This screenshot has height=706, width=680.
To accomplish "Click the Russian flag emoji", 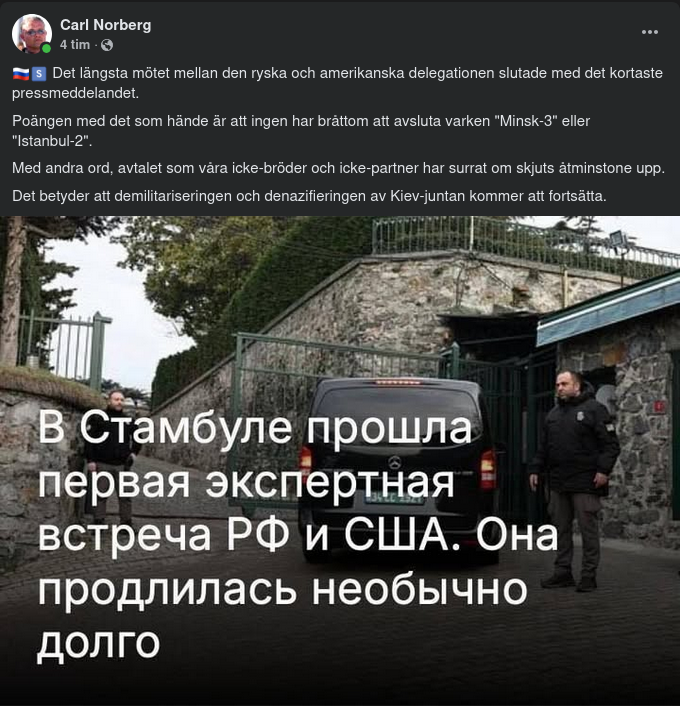I will point(21,73).
